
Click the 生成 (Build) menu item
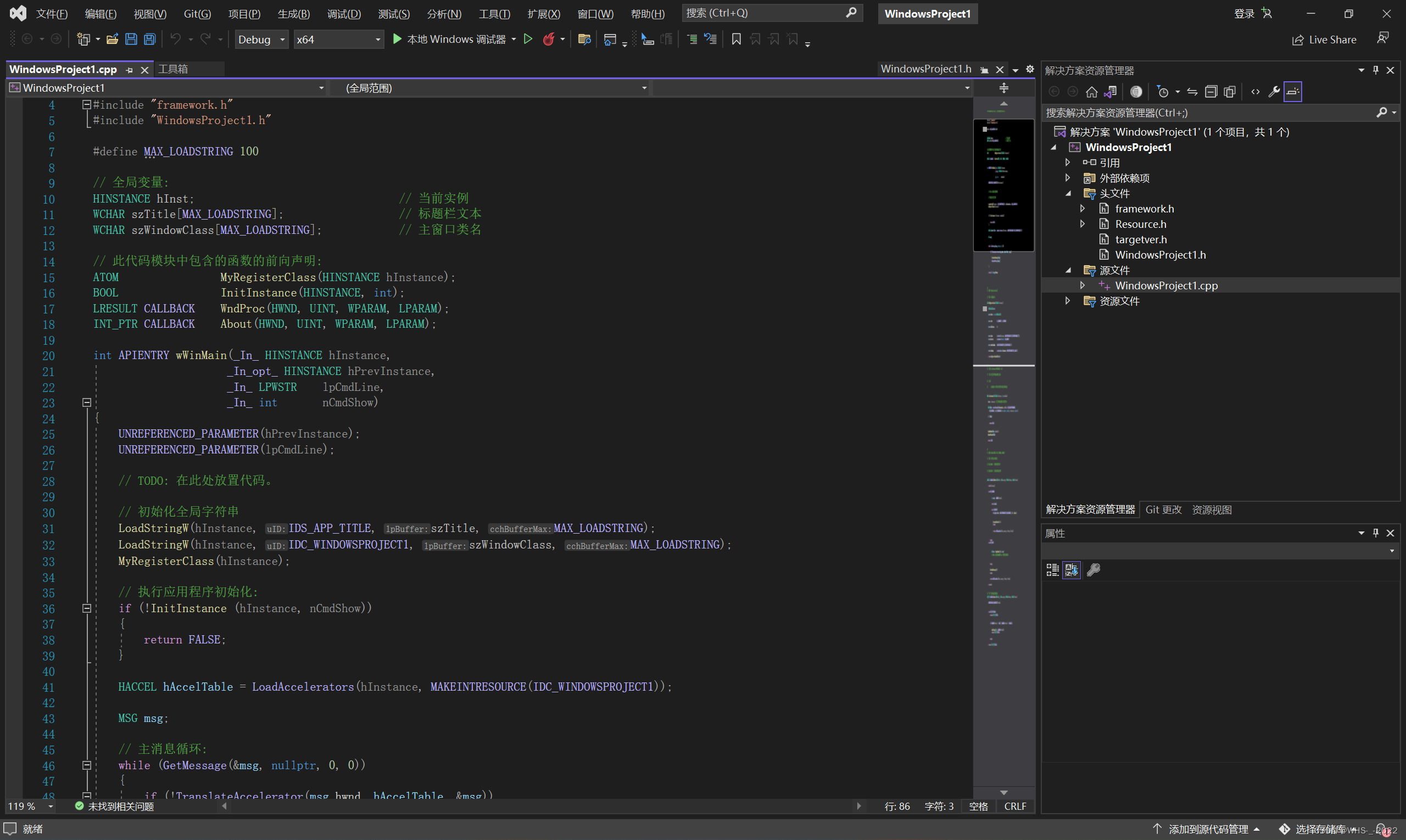click(x=296, y=13)
